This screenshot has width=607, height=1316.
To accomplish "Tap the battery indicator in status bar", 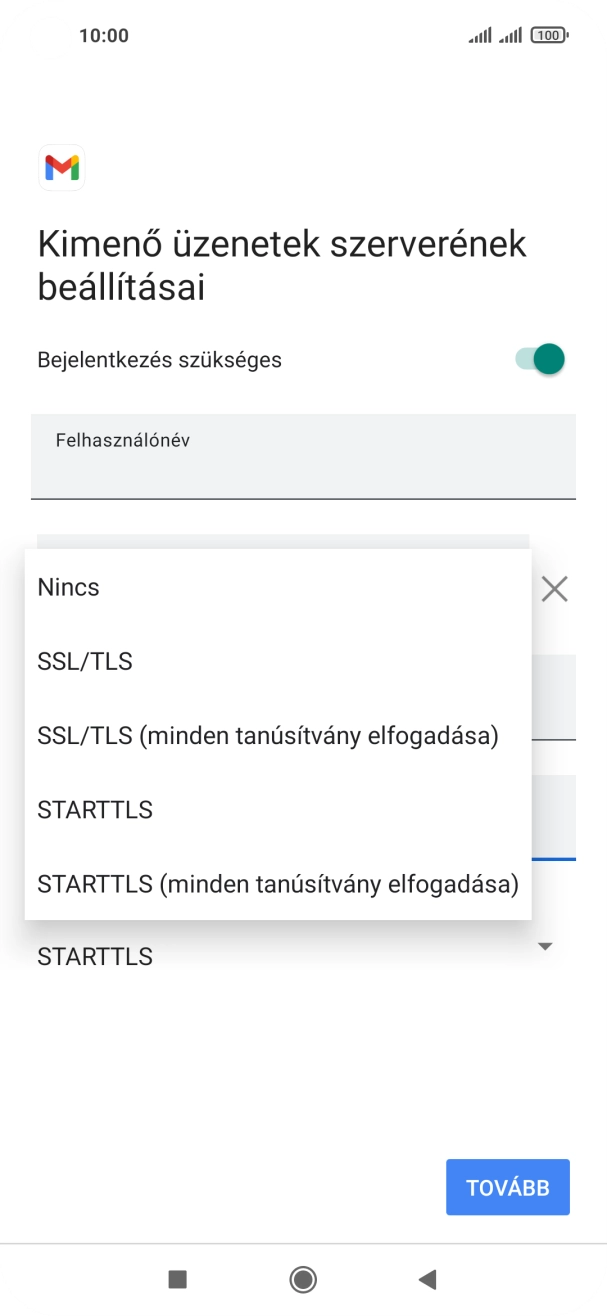I will [549, 36].
